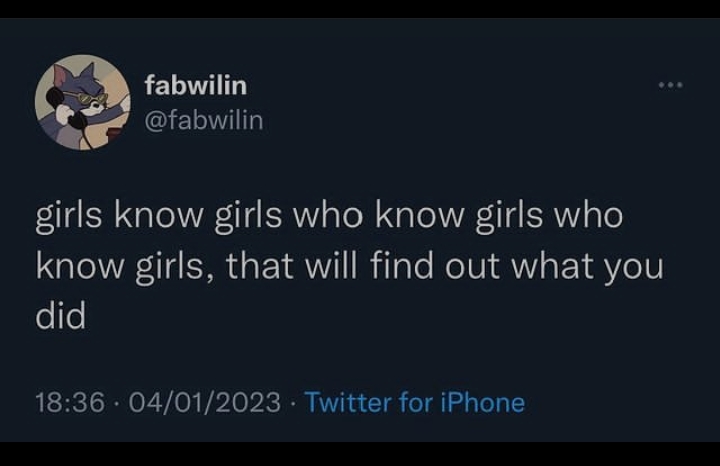
Task: Click the word "Twitter" in the source label
Action: click(x=348, y=402)
